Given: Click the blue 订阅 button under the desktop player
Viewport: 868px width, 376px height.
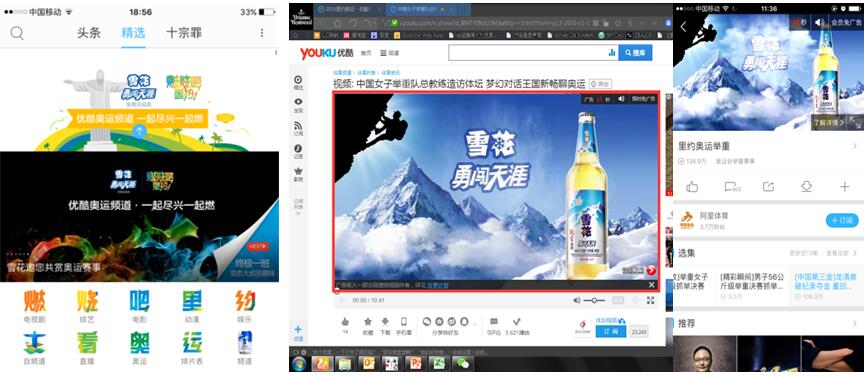Looking at the screenshot, I should point(611,331).
